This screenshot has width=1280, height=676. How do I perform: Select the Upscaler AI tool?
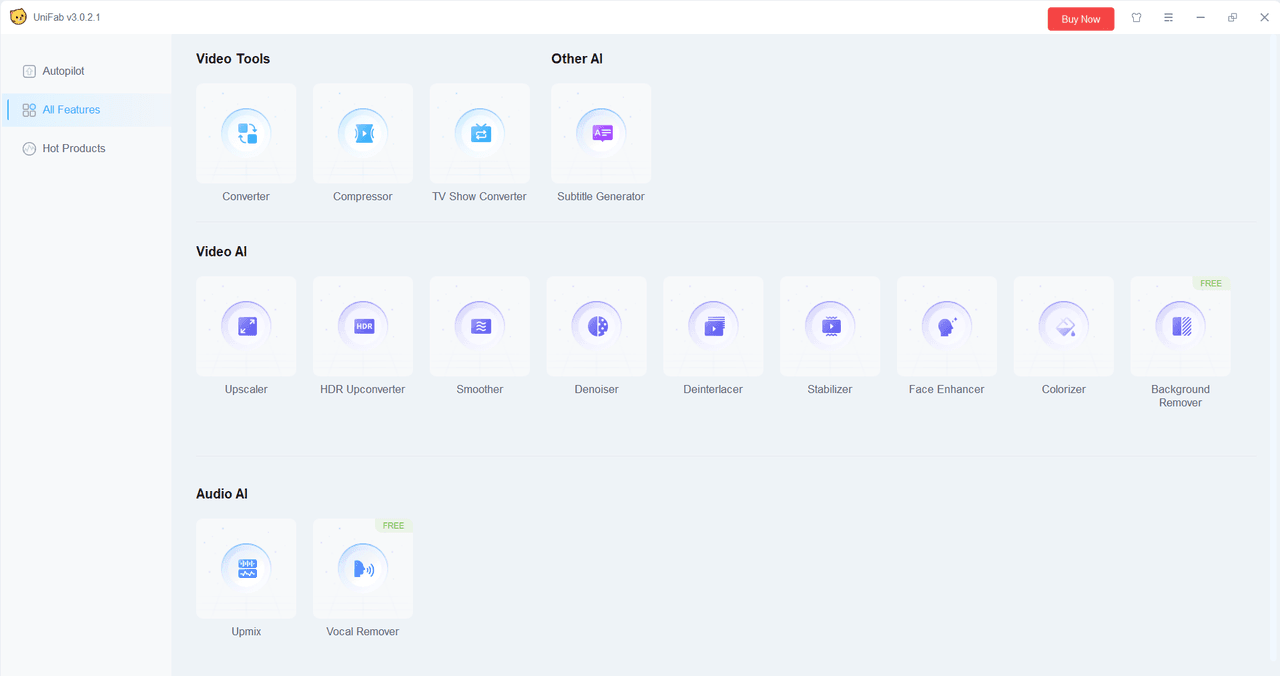tap(246, 326)
